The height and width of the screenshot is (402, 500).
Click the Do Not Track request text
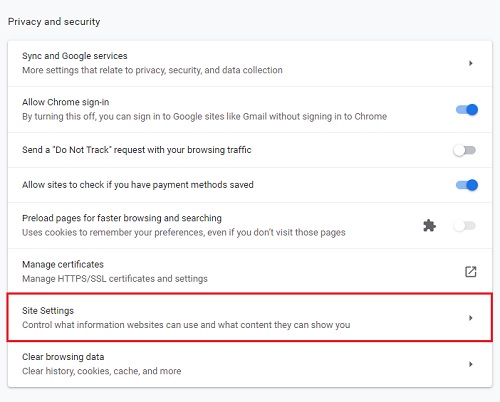[x=137, y=150]
